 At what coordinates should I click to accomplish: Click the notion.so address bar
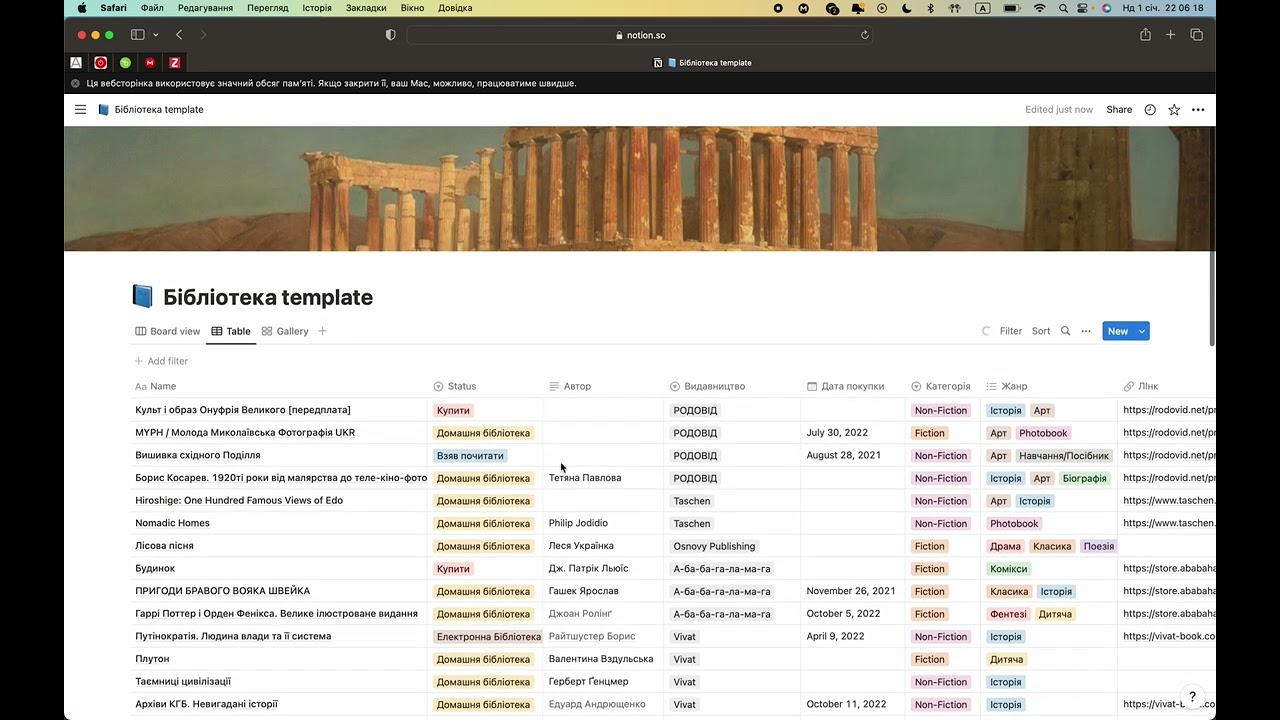[x=640, y=35]
